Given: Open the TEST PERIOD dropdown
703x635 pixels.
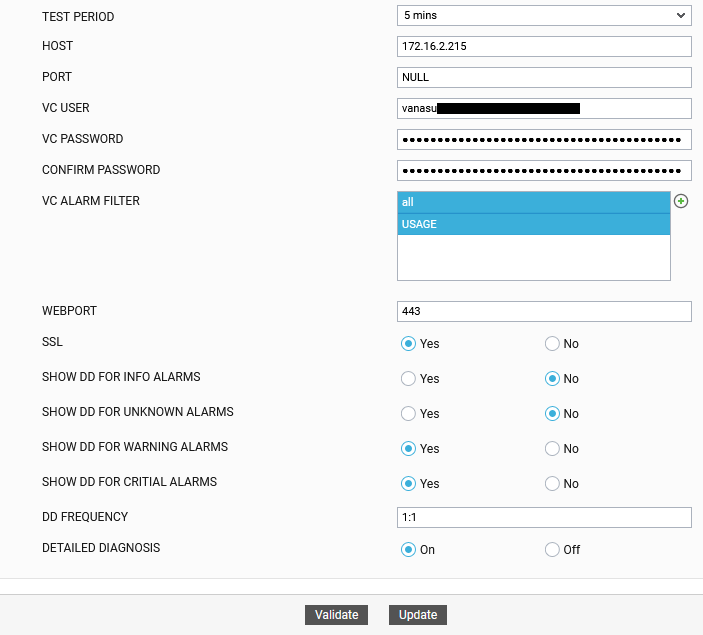Looking at the screenshot, I should (544, 15).
